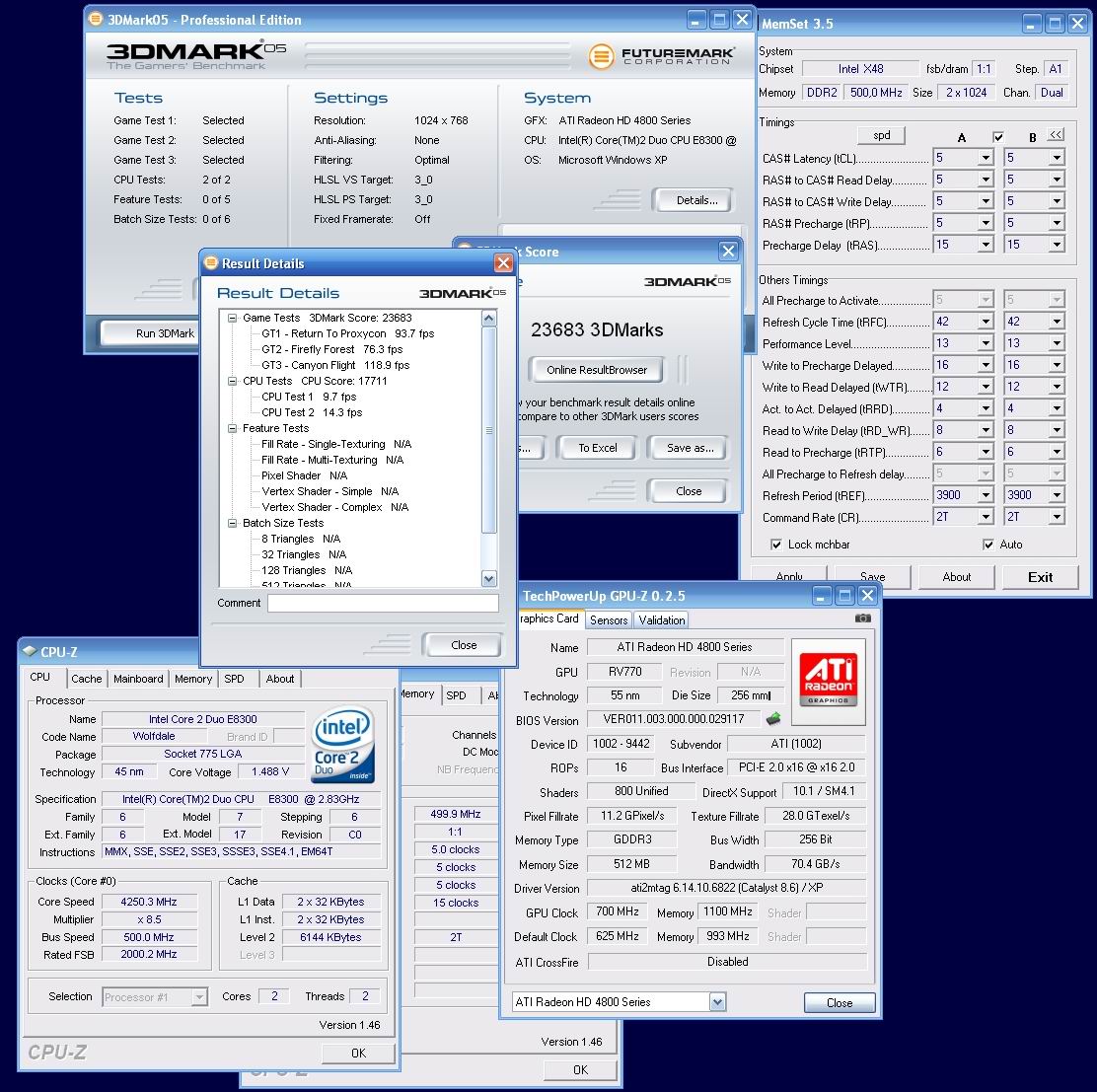Minimize the 3DMark05 main window

(695, 20)
